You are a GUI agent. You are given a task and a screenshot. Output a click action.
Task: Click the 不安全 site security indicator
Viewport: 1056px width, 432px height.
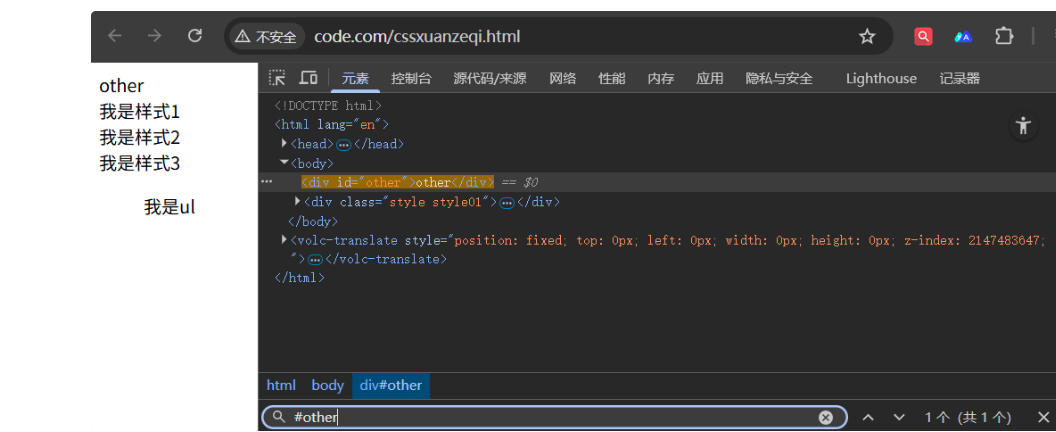click(266, 37)
